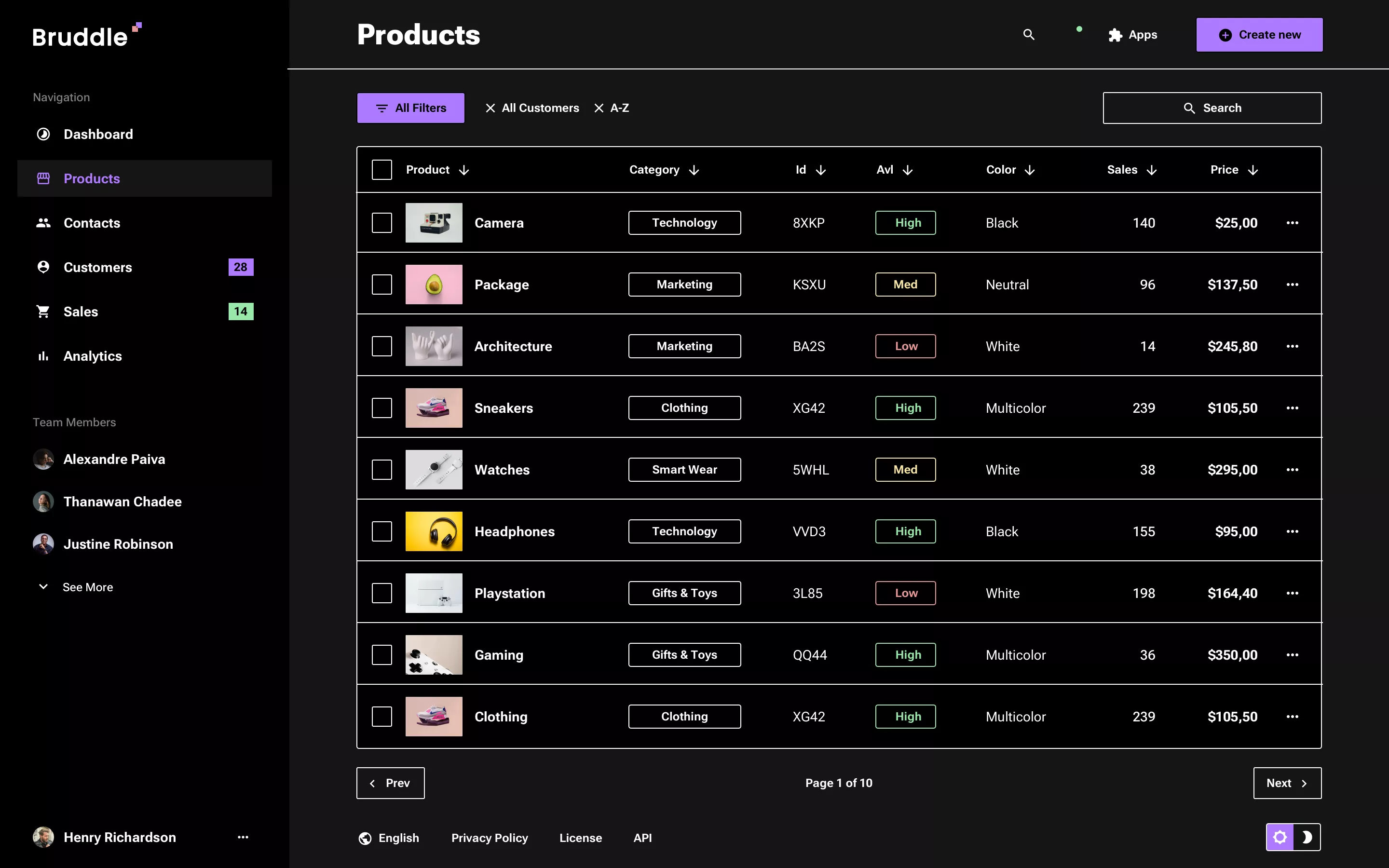Open the settings gear in the bottom corner
The image size is (1389, 868).
click(x=1280, y=837)
